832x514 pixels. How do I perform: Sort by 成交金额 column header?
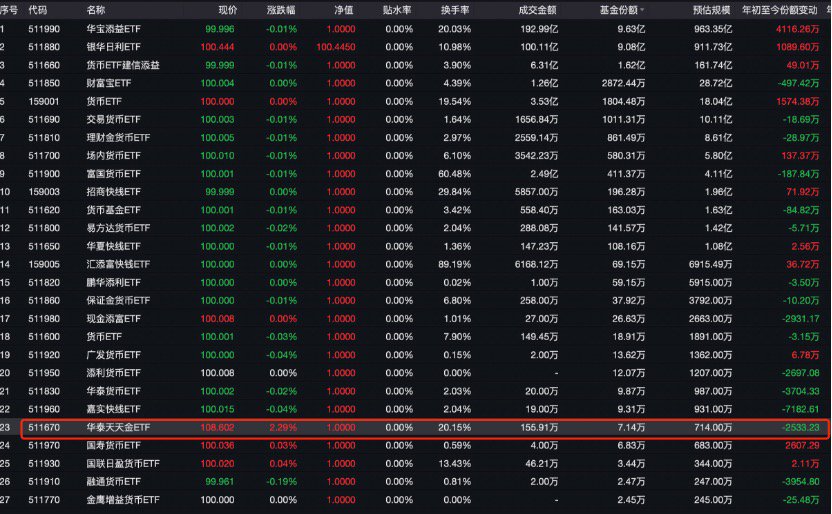tap(537, 10)
